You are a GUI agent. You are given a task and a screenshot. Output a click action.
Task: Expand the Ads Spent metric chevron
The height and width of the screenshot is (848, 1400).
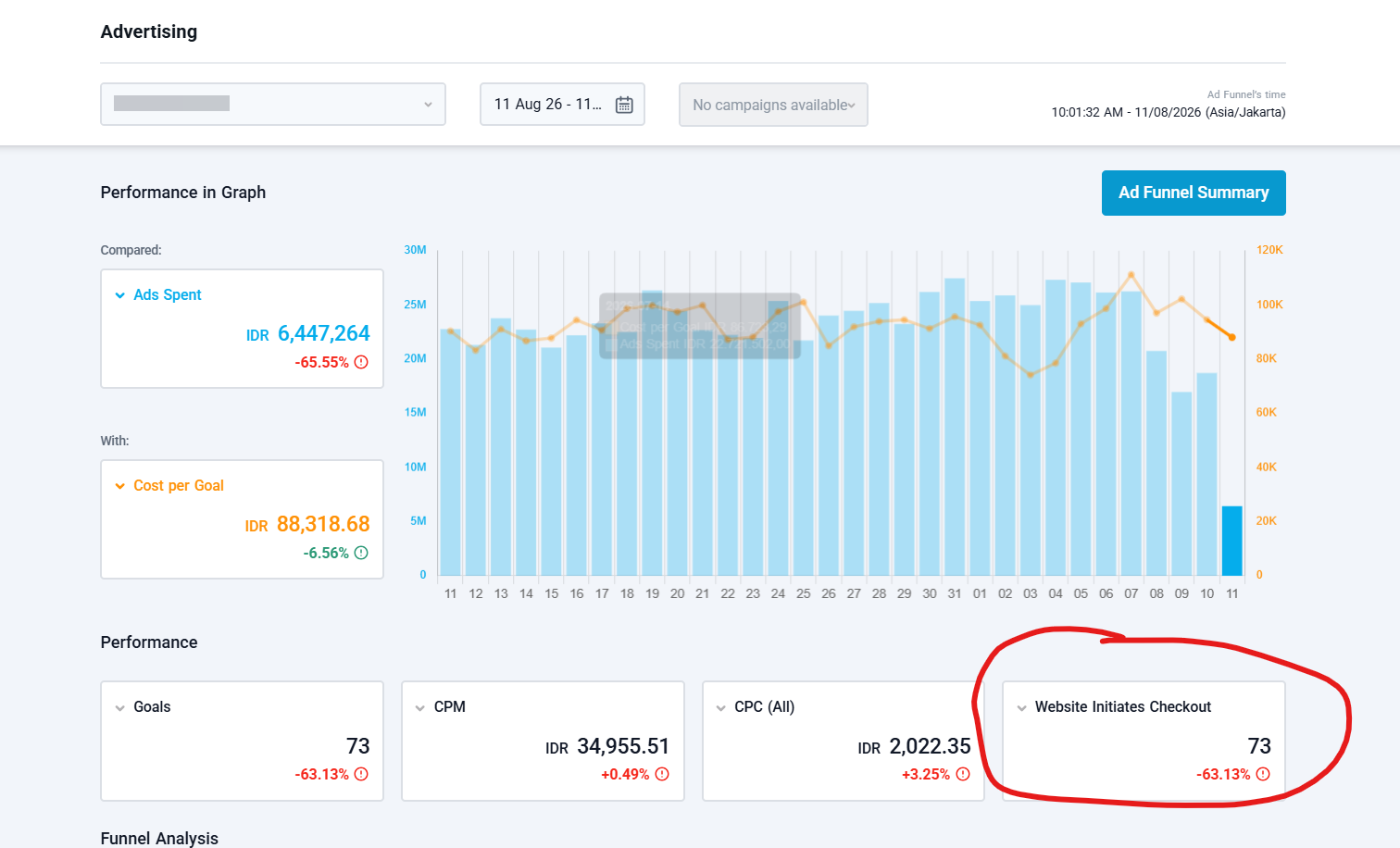point(119,295)
